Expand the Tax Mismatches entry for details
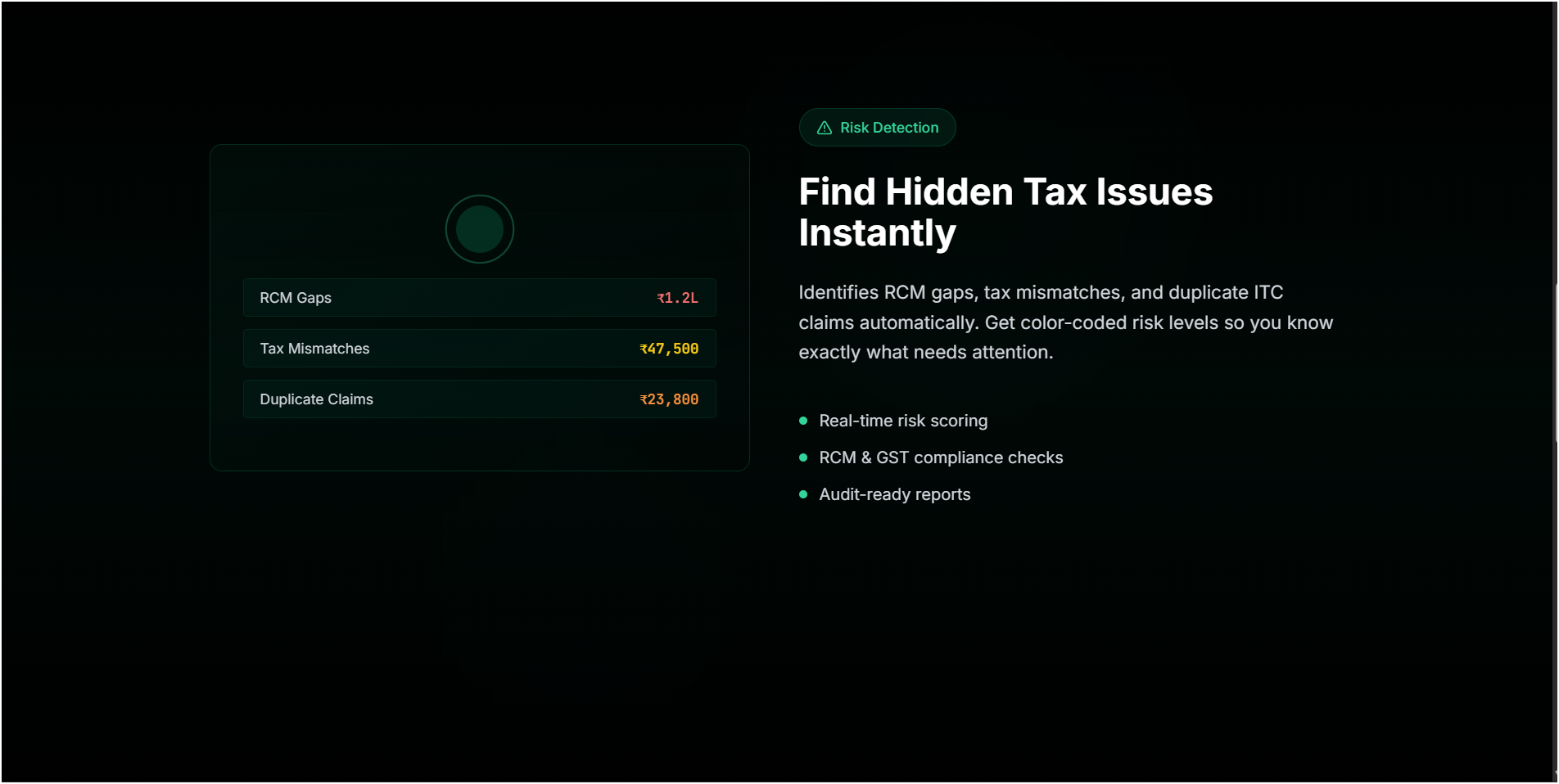Viewport: 1559px width, 784px height. point(479,348)
